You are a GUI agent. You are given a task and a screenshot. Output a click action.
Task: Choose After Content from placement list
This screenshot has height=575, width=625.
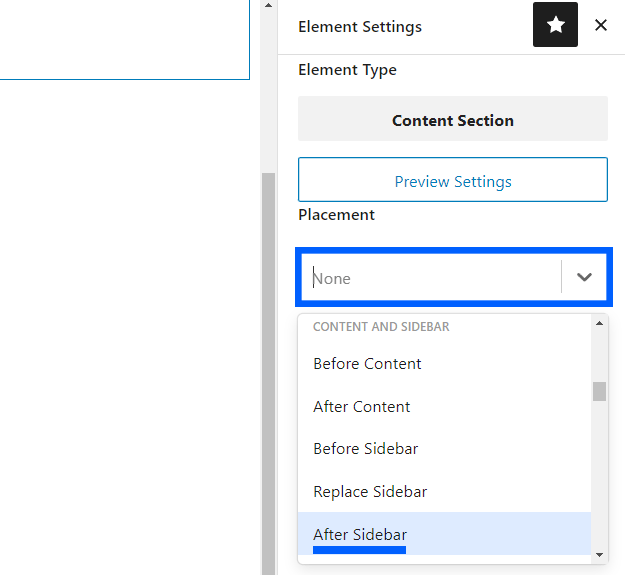coord(361,406)
